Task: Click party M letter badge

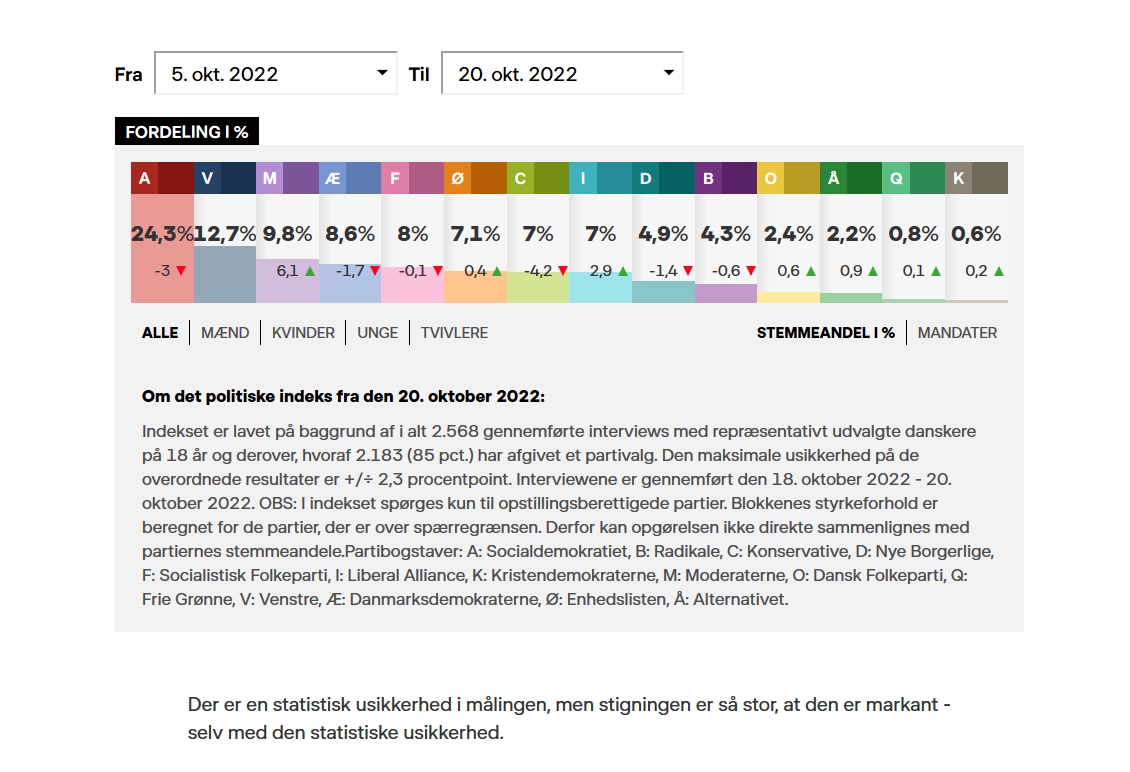Action: point(270,178)
